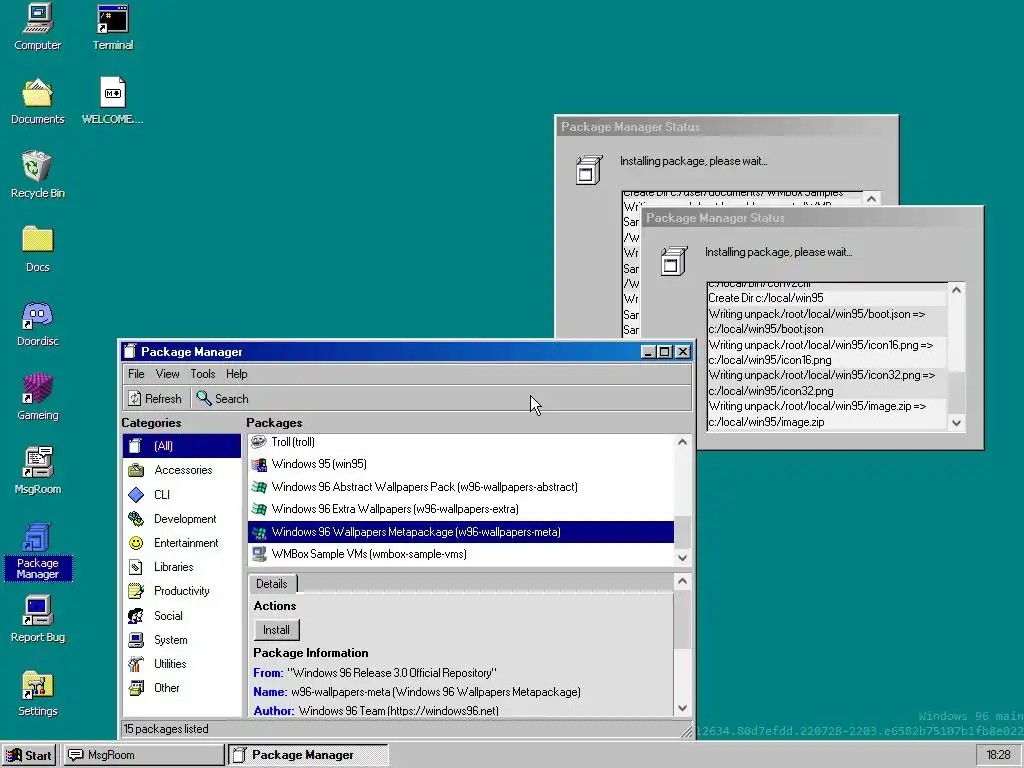Click packages list scroll down arrow

coord(682,558)
